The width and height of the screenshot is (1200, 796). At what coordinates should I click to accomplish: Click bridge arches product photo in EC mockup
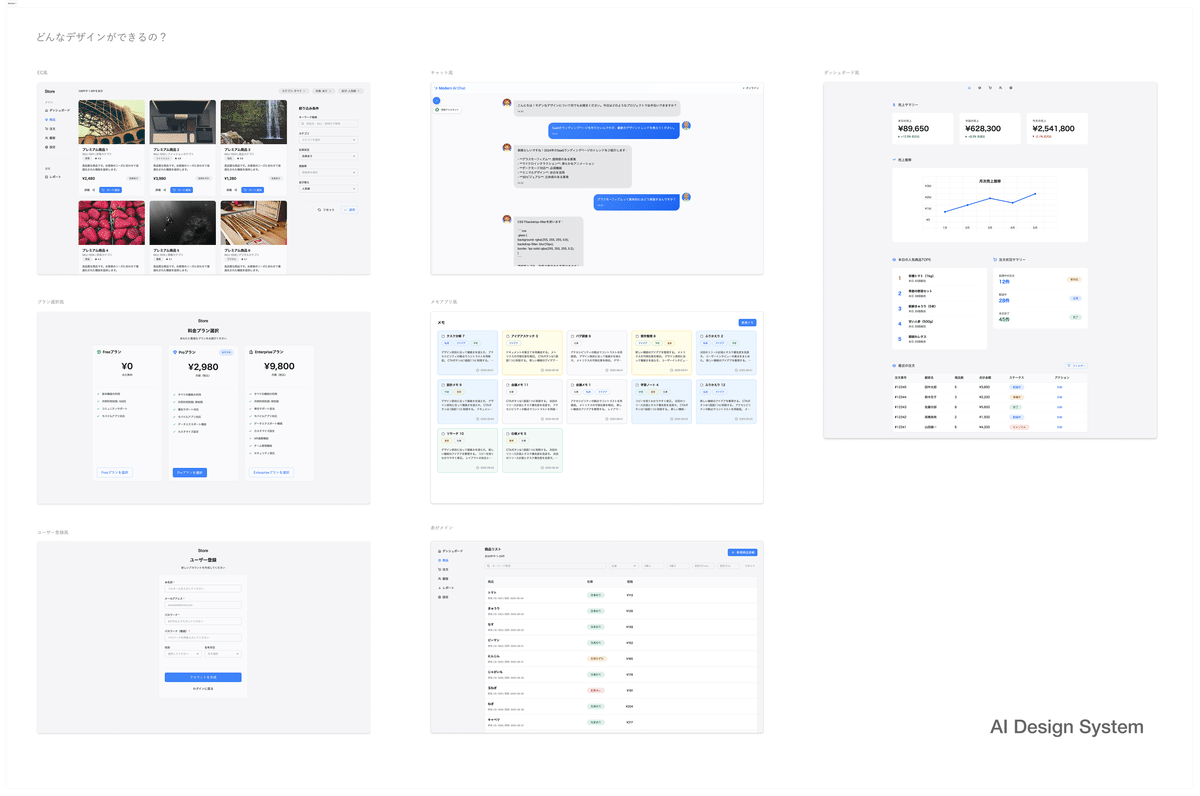[x=112, y=122]
